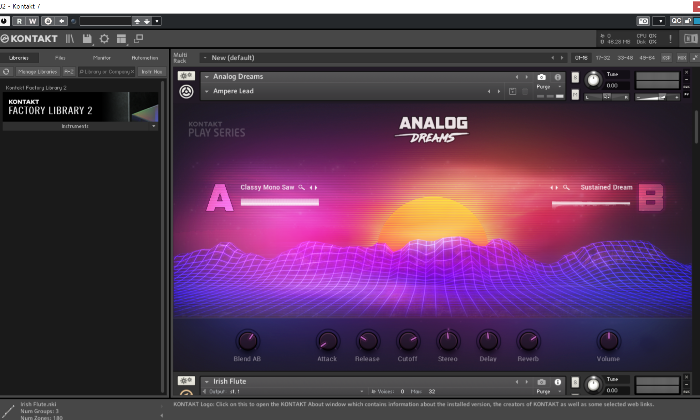Screen dimensions: 700x420
Task: Delete the Ampere Lead snapshot trash icon
Action: pos(525,91)
